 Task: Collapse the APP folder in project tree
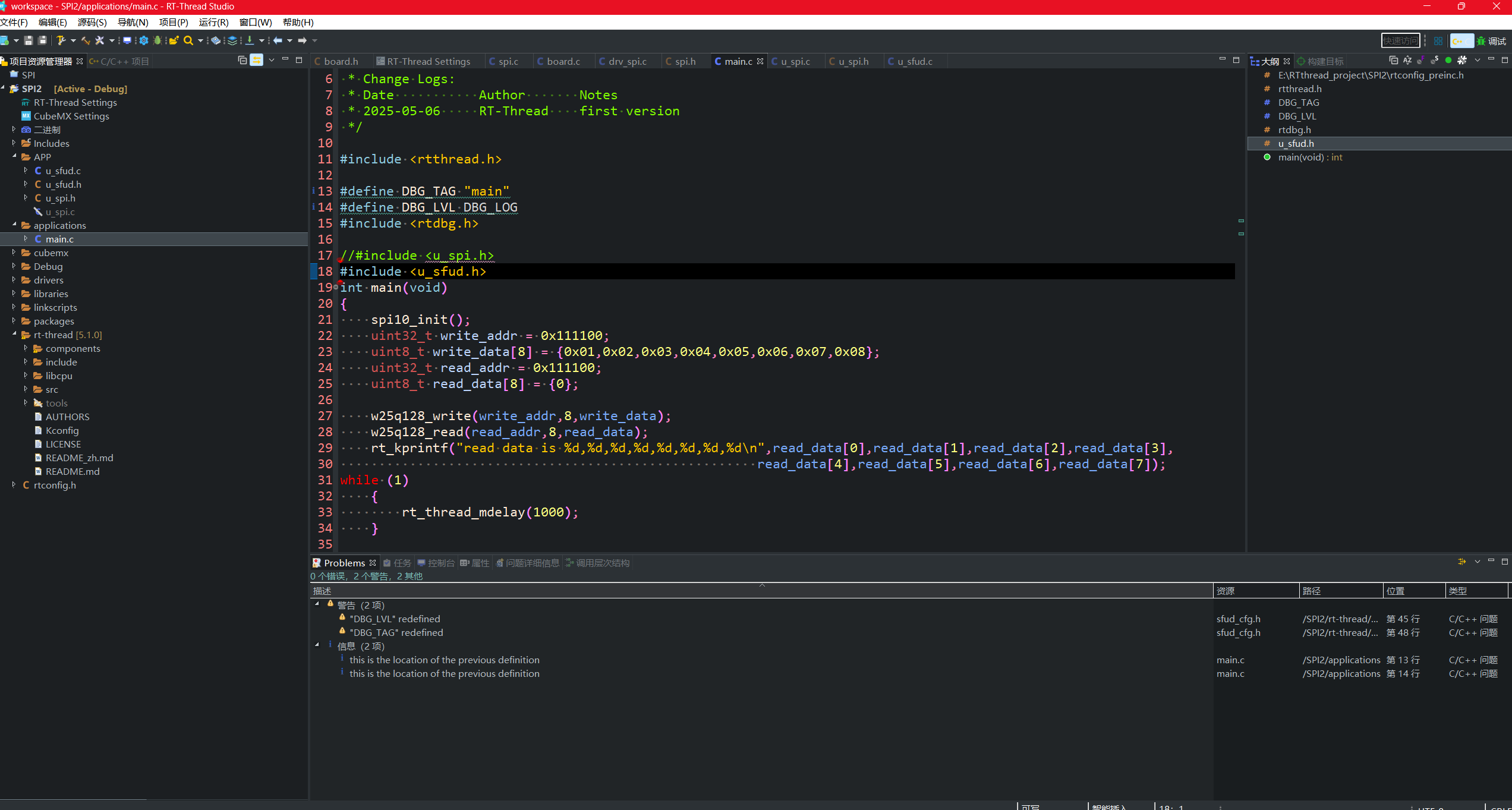[14, 156]
